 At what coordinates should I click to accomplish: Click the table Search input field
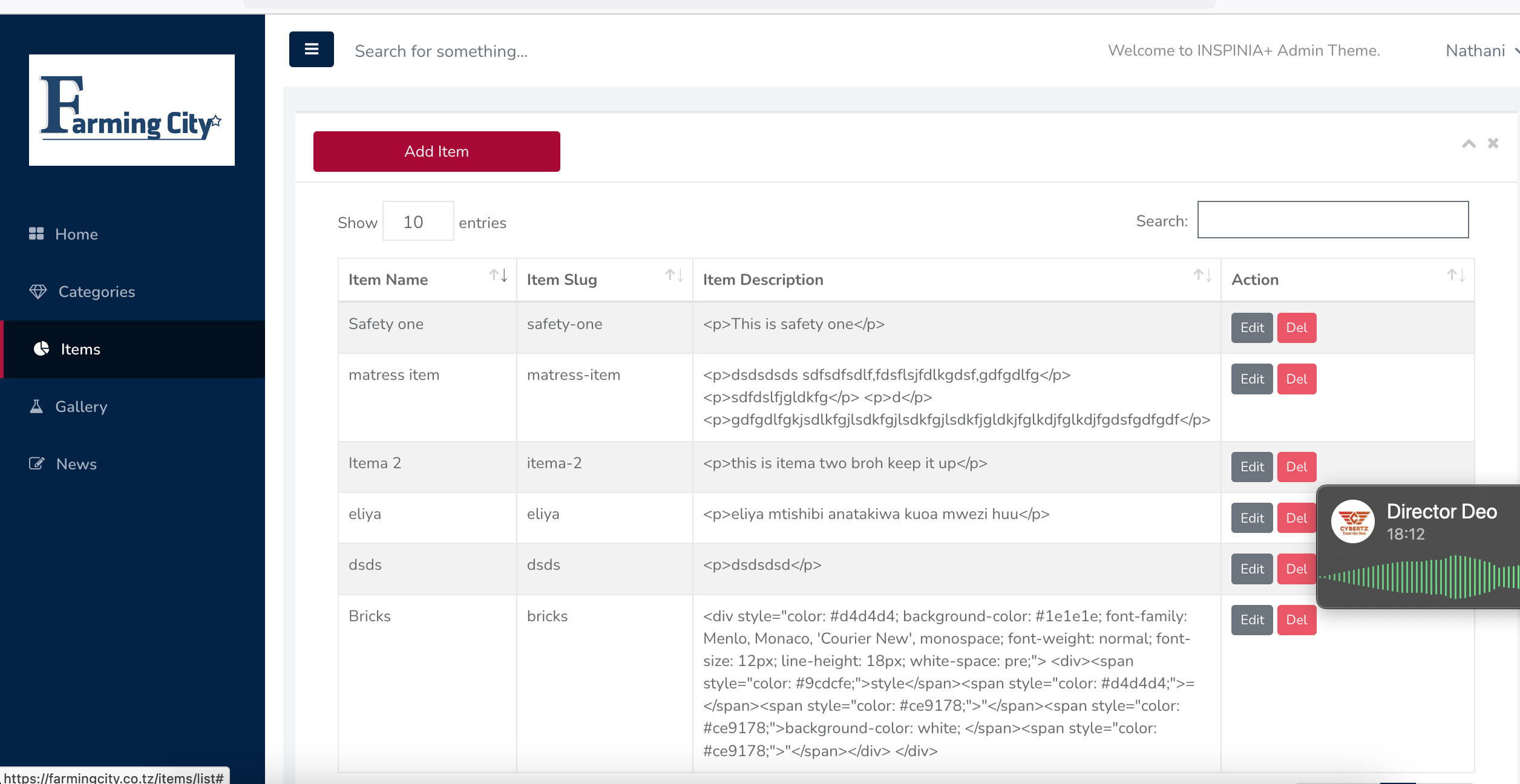click(1332, 220)
